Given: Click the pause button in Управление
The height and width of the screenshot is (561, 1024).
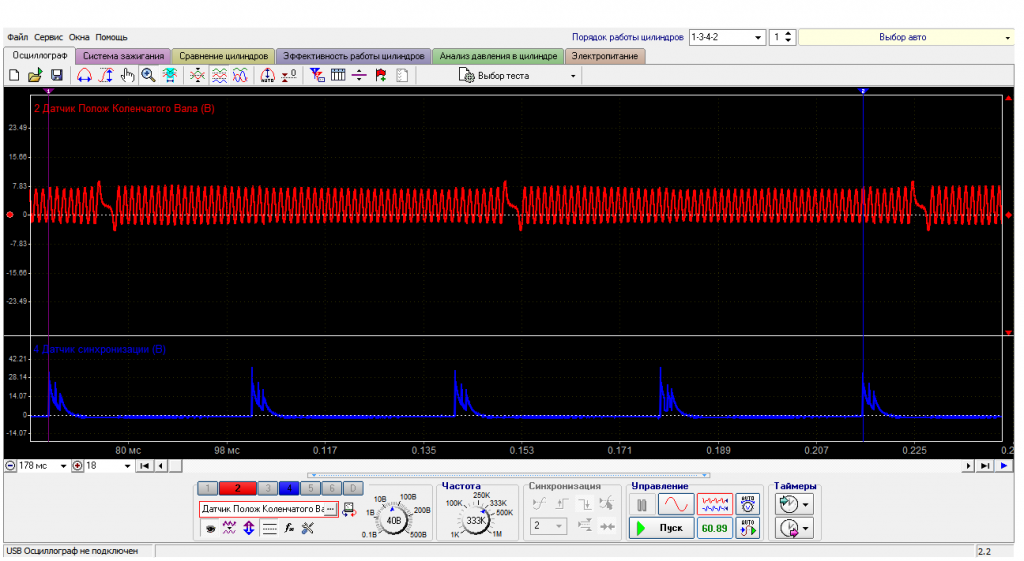Looking at the screenshot, I should (x=642, y=505).
